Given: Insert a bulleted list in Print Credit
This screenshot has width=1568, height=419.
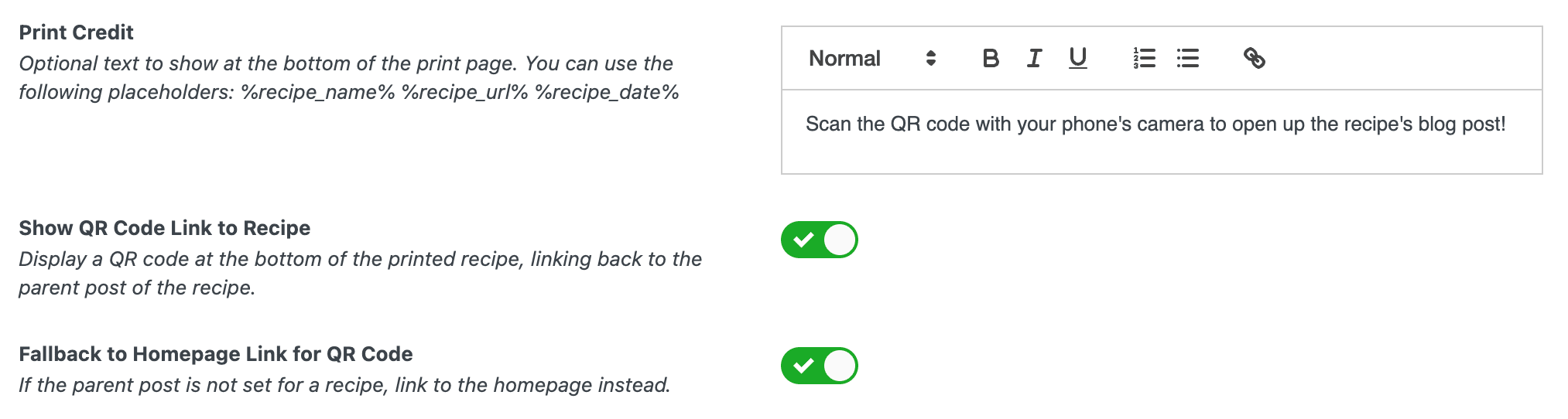Looking at the screenshot, I should (1188, 58).
